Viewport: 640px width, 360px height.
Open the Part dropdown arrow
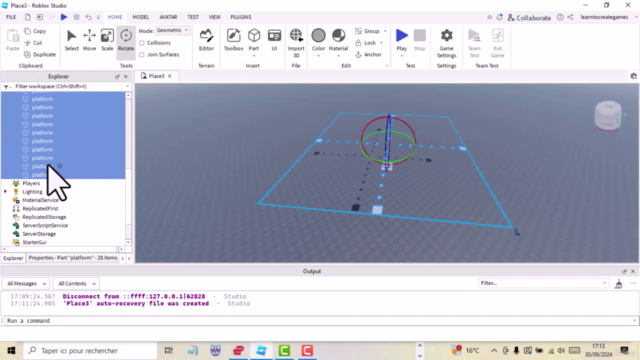[254, 56]
